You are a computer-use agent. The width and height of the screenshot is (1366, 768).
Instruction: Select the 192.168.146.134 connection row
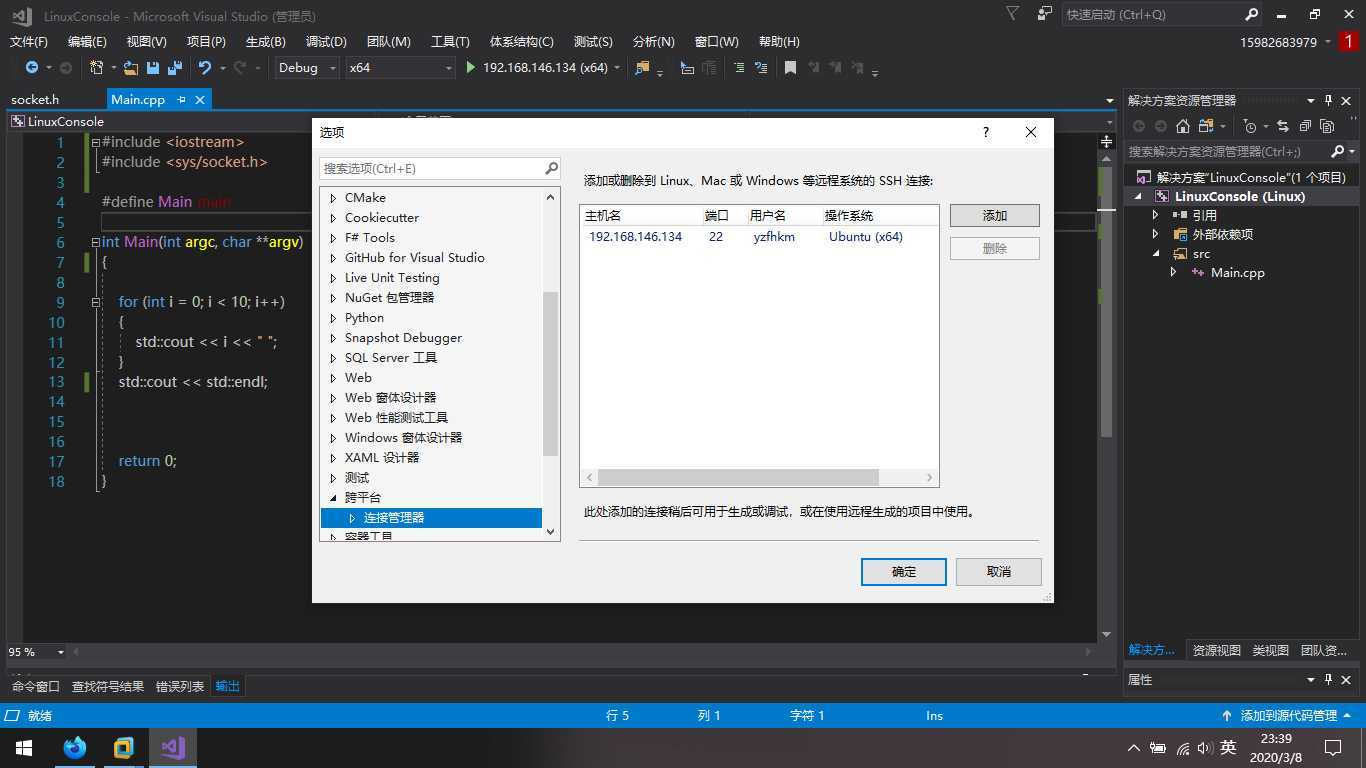point(759,237)
